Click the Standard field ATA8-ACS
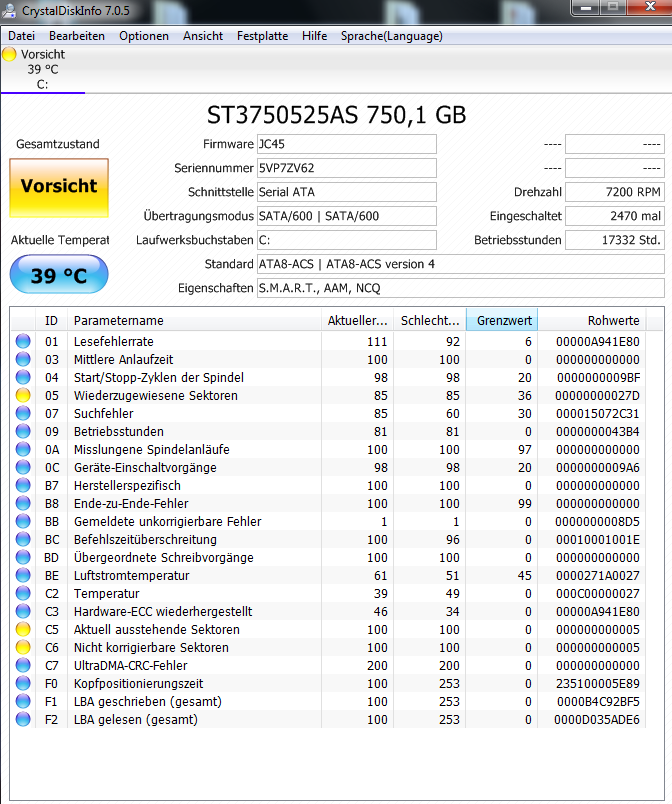 461,264
